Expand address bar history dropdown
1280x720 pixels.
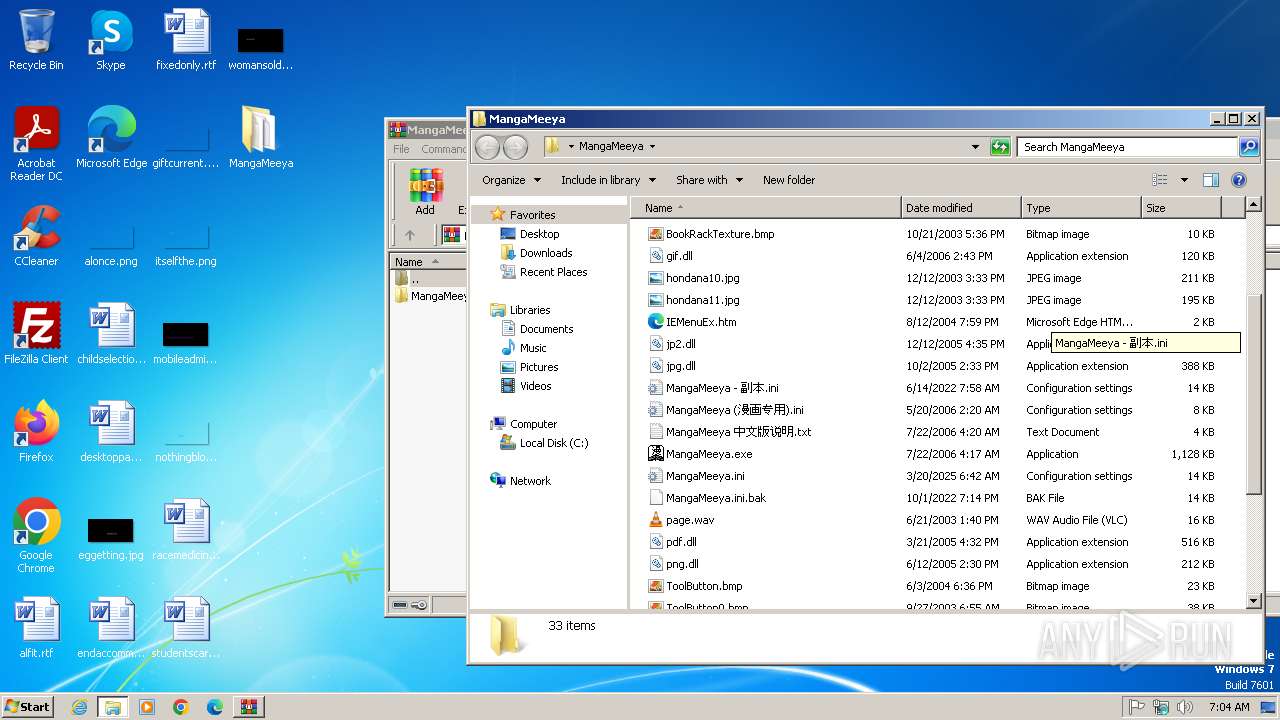(x=975, y=147)
